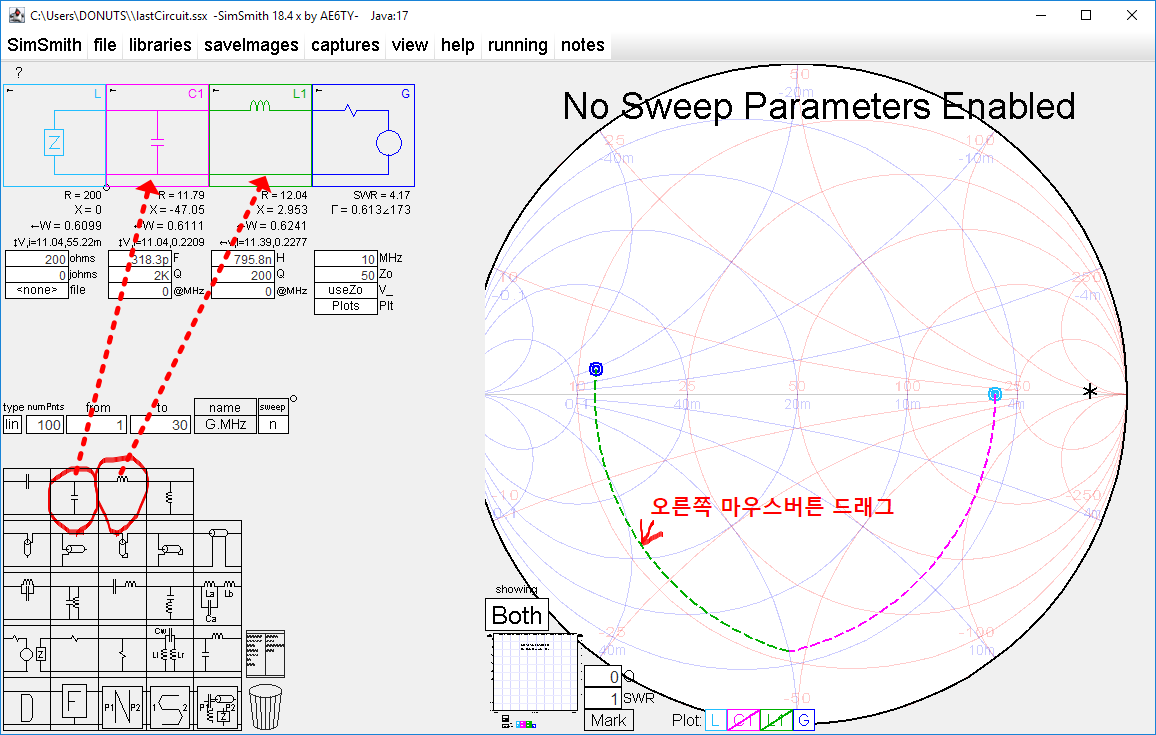Viewport: 1156px width, 735px height.
Task: Select the S-parameter 1-2 block
Action: click(x=170, y=706)
